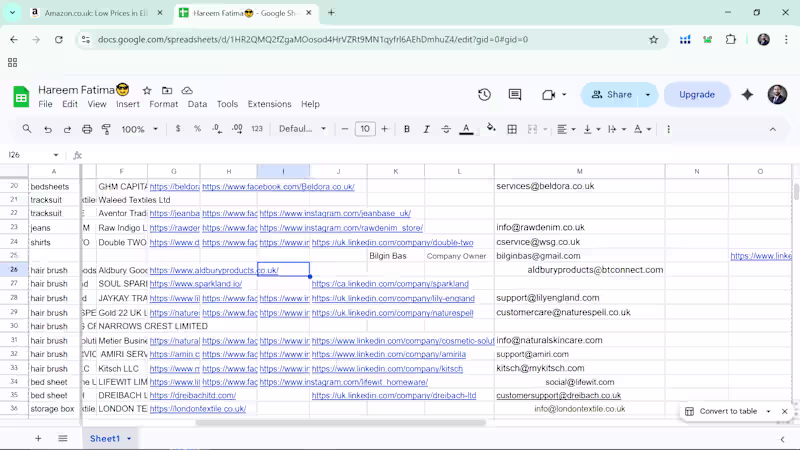800x450 pixels.
Task: Redo the last action
Action: click(67, 129)
